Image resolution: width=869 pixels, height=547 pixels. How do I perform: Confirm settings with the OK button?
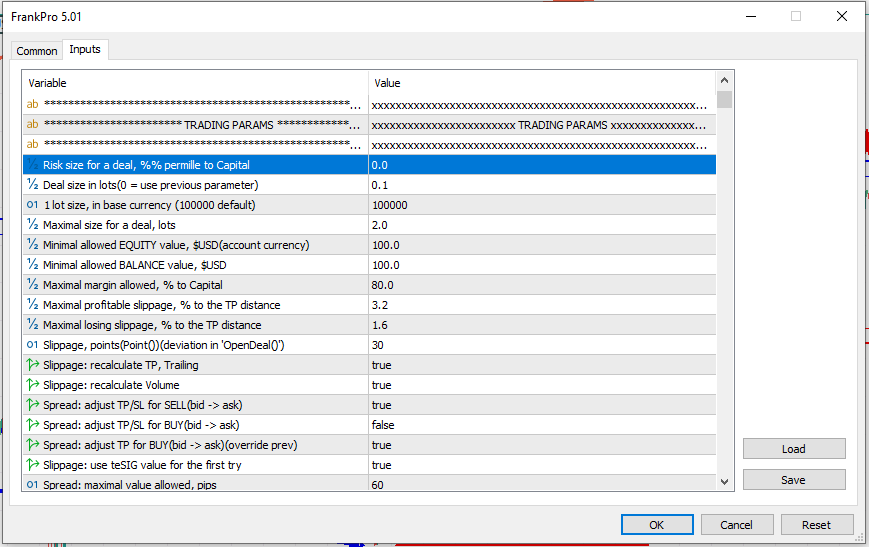point(656,525)
